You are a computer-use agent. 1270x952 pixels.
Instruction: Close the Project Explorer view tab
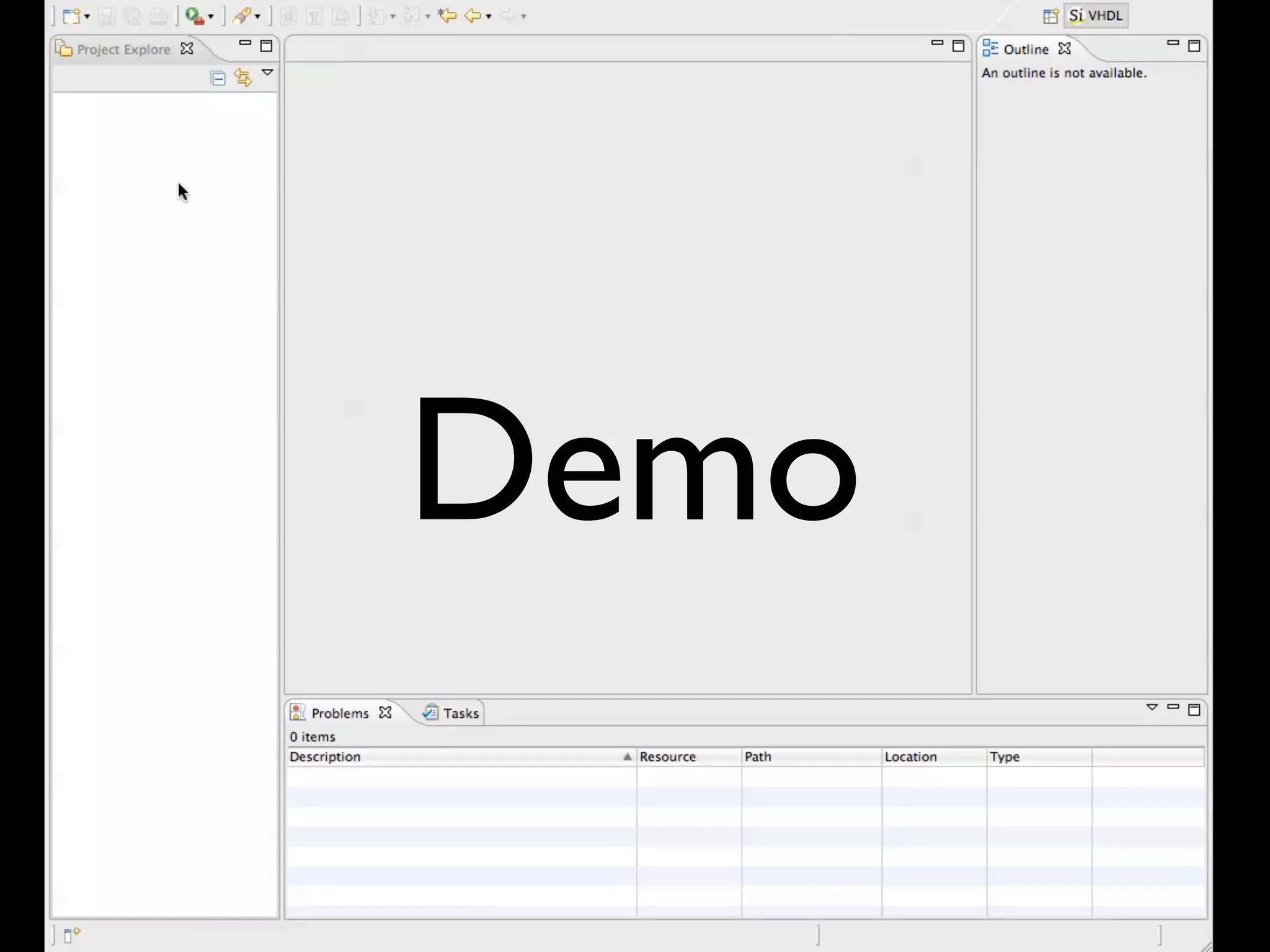187,48
